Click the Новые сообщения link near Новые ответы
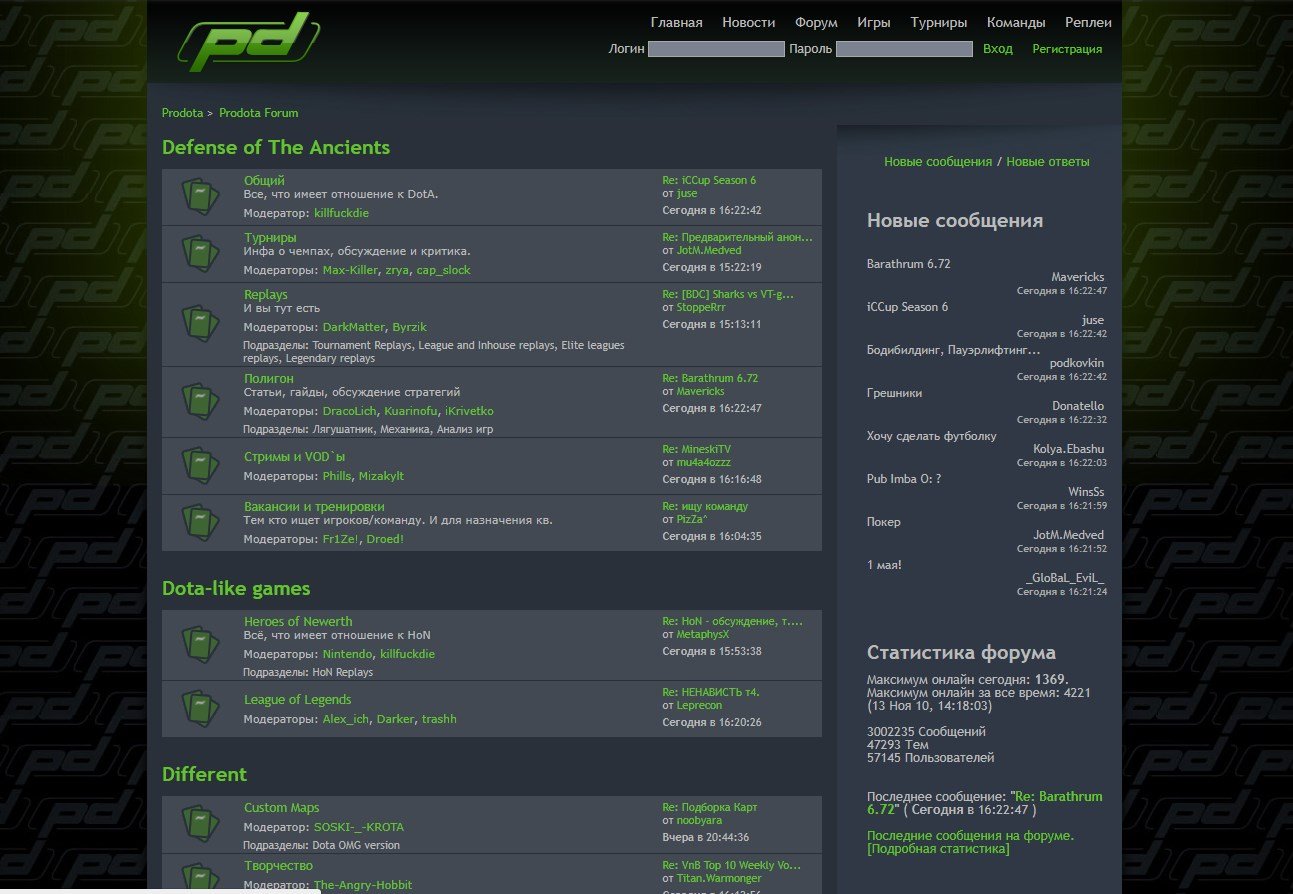The width and height of the screenshot is (1293, 894). (x=938, y=161)
